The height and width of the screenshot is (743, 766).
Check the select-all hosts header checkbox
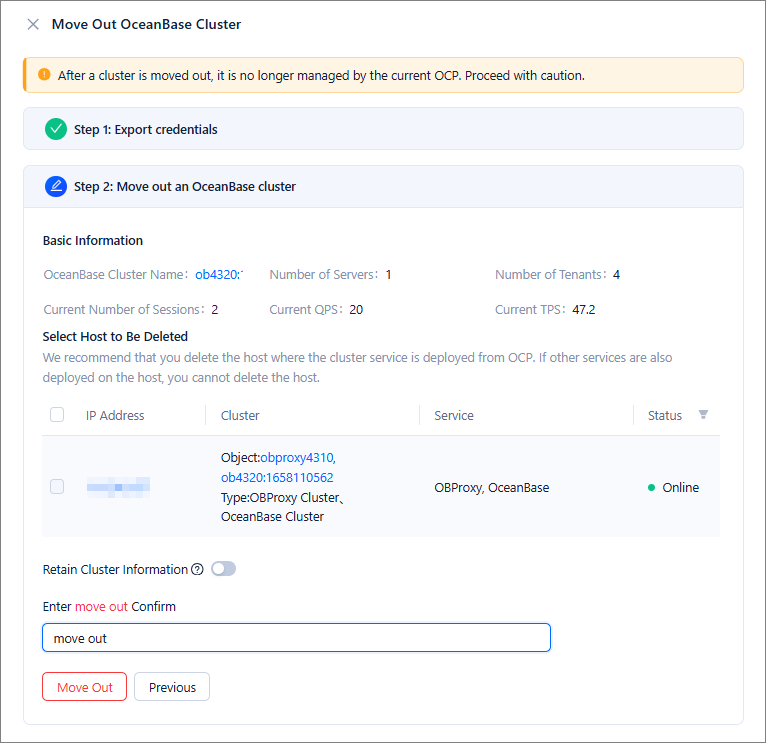[x=57, y=415]
